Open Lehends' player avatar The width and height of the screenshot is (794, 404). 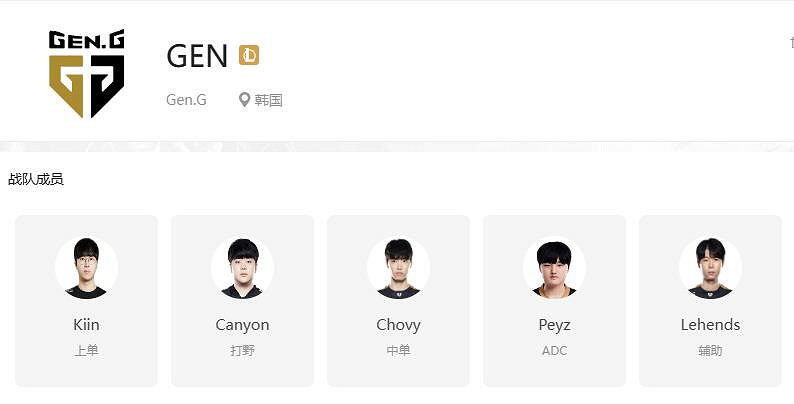coord(710,267)
